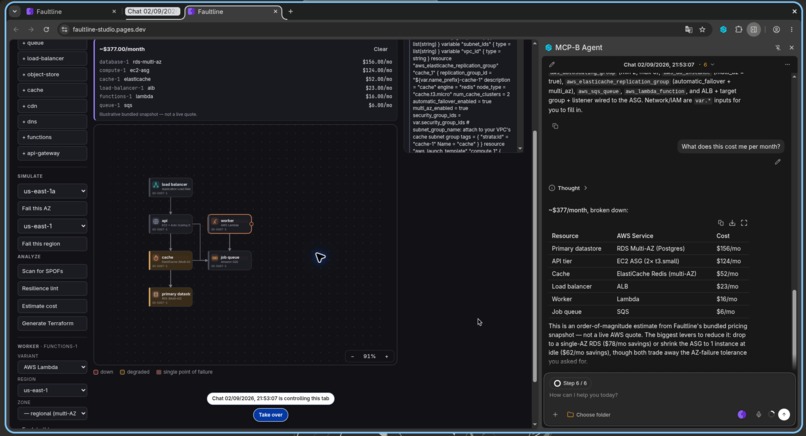The image size is (806, 436).
Task: Open the chat panel three-dot options
Action: pos(787,65)
